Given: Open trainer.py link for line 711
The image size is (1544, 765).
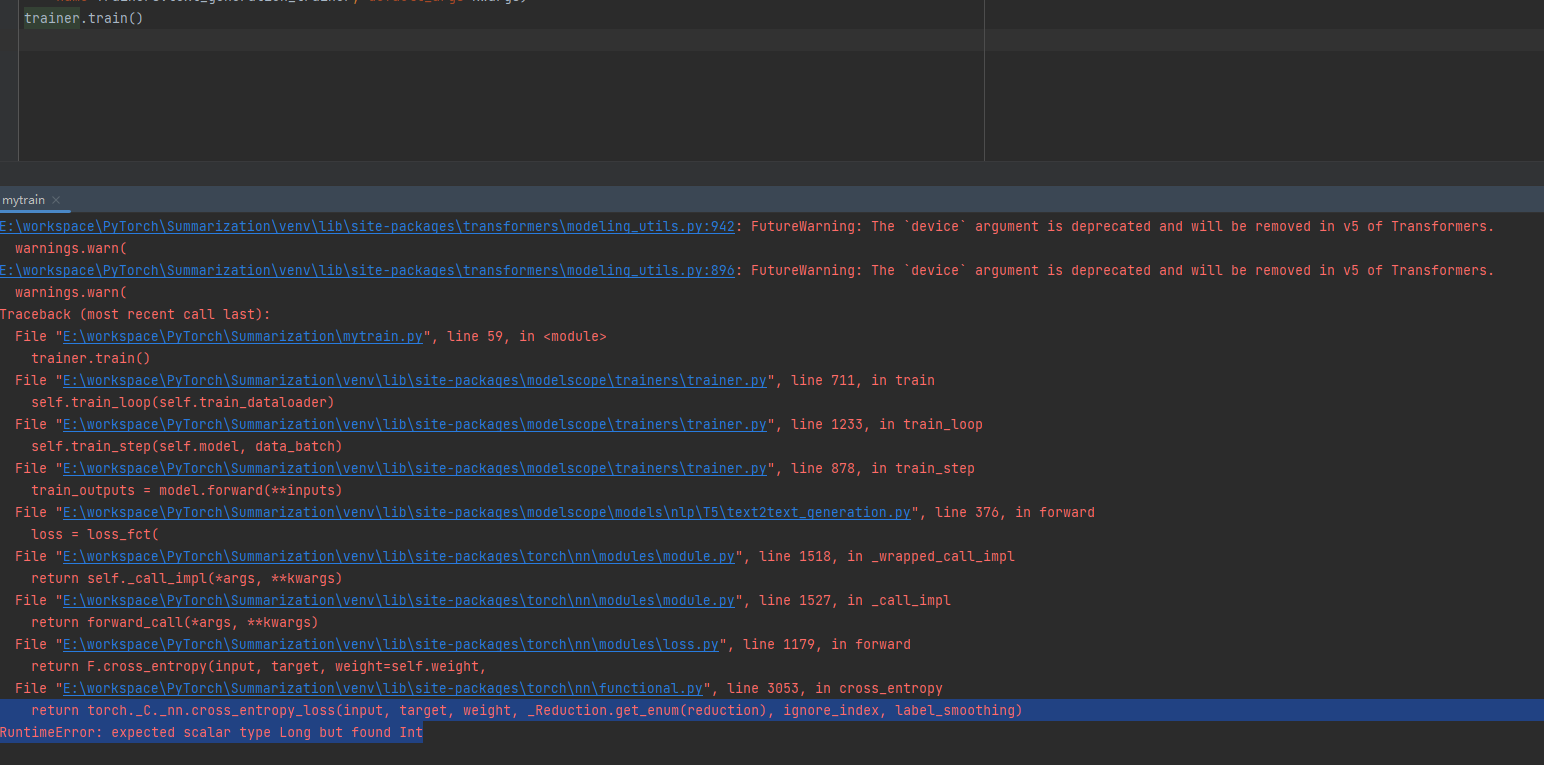Looking at the screenshot, I should 415,381.
